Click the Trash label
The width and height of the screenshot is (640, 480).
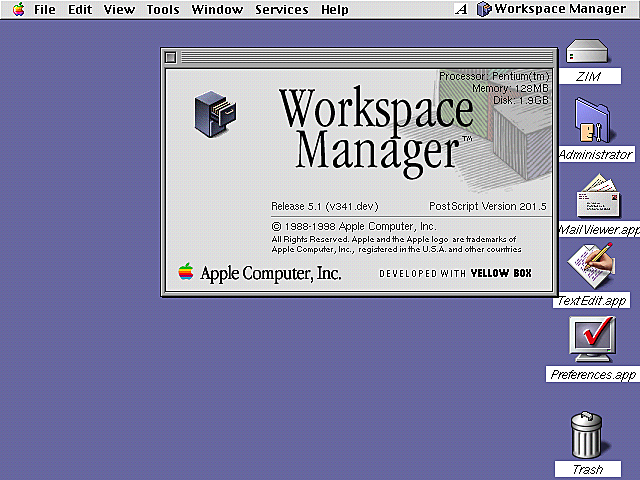pyautogui.click(x=588, y=469)
